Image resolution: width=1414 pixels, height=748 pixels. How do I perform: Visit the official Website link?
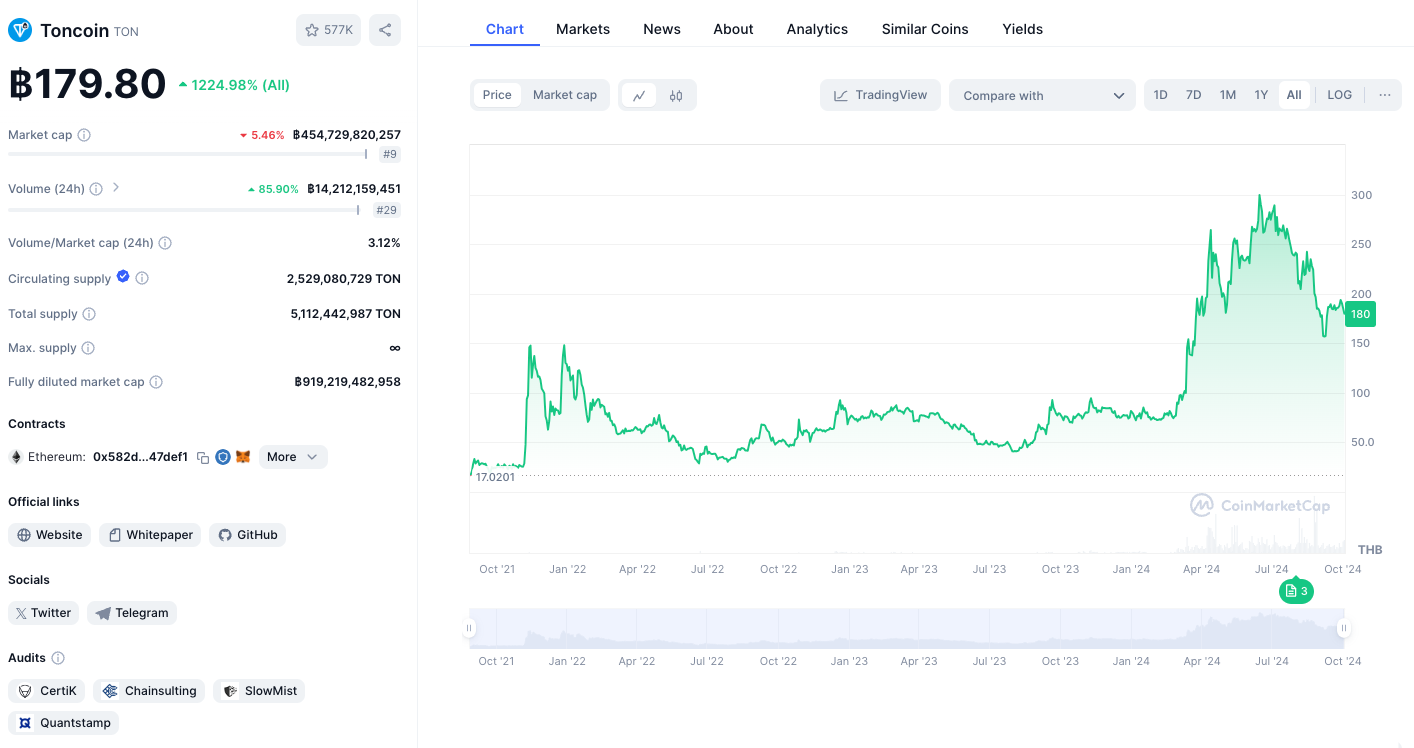tap(50, 535)
